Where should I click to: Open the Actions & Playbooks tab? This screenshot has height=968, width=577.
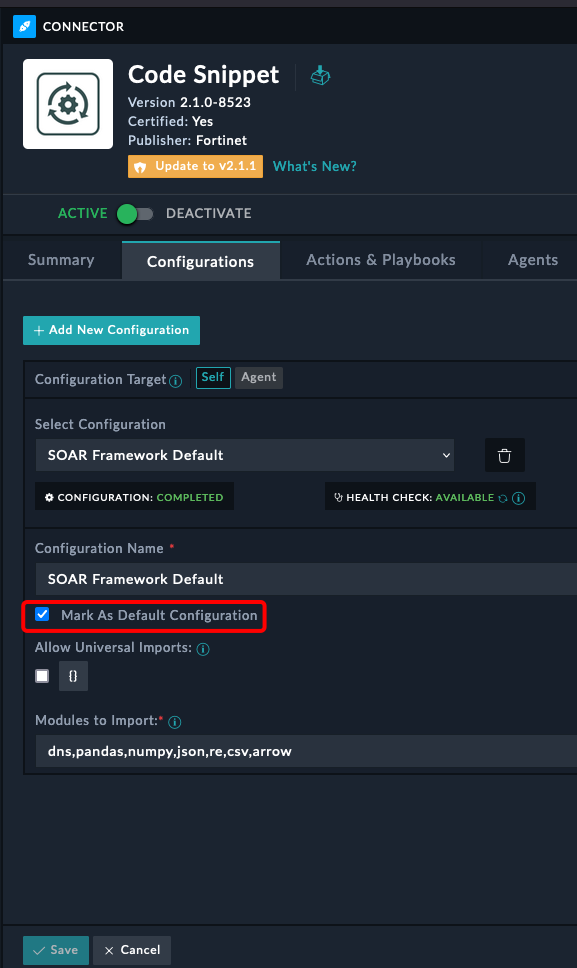coord(381,260)
